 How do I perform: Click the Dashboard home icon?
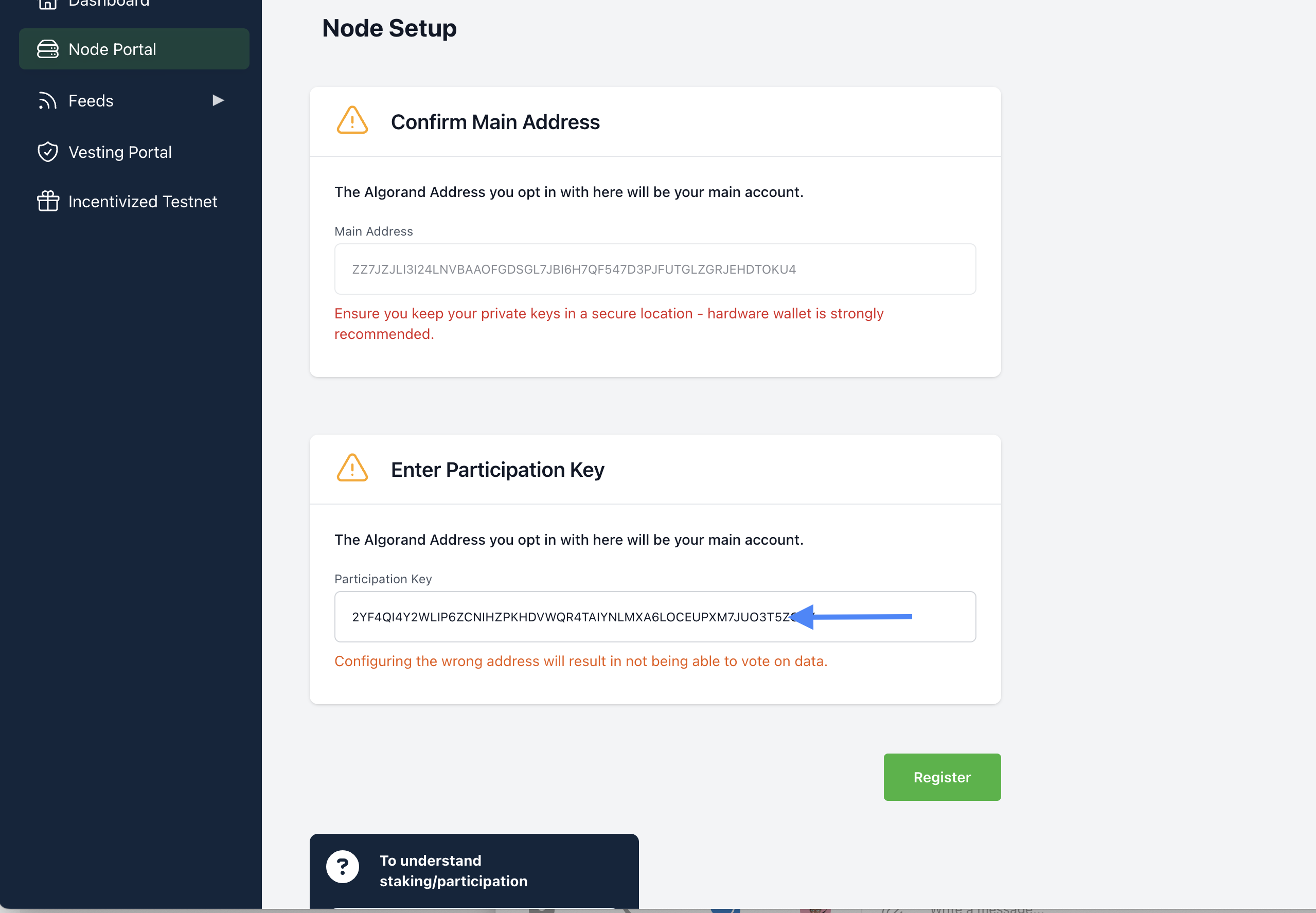47,4
